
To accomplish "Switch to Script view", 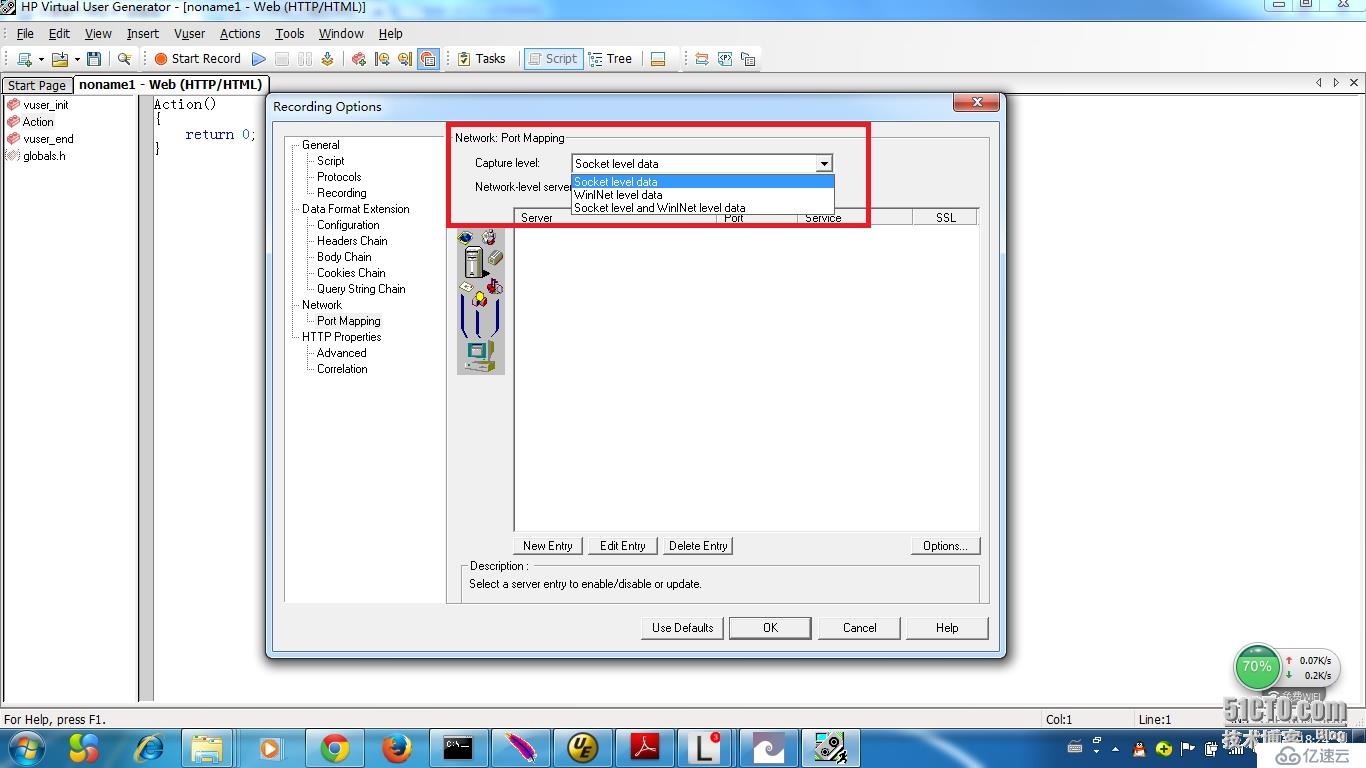I will [x=552, y=59].
